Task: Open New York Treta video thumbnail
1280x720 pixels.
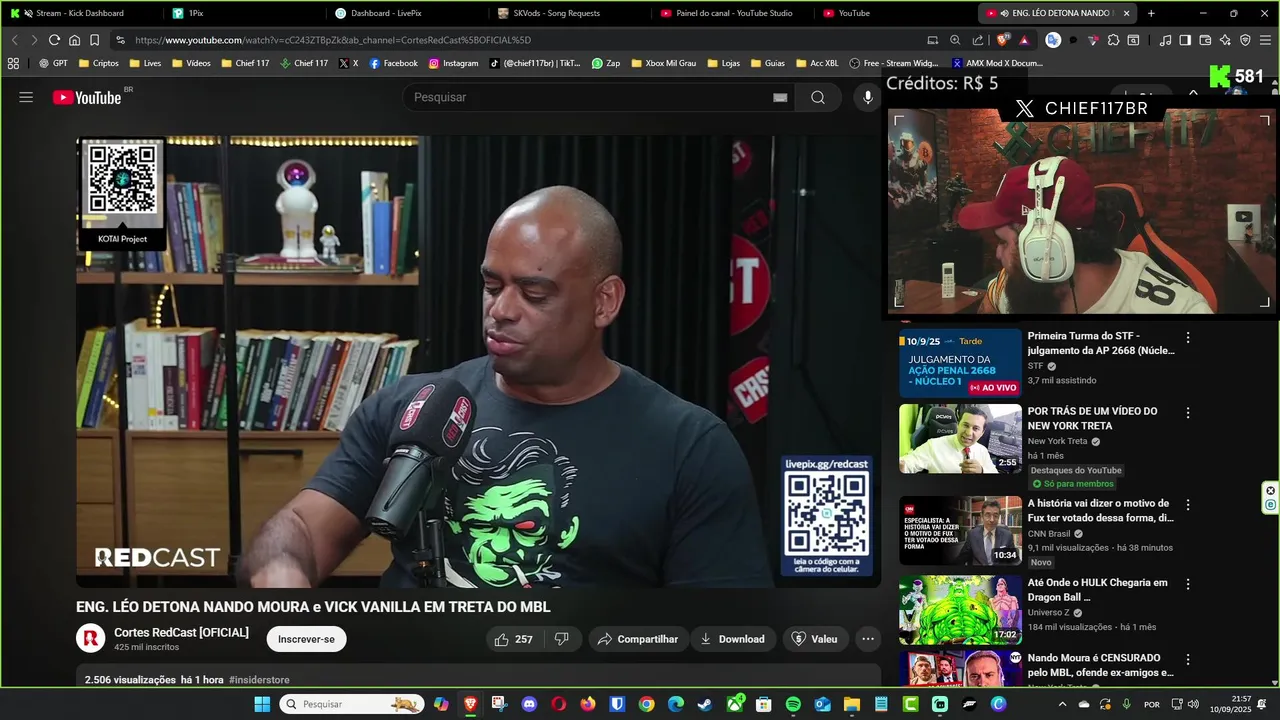Action: click(x=960, y=438)
